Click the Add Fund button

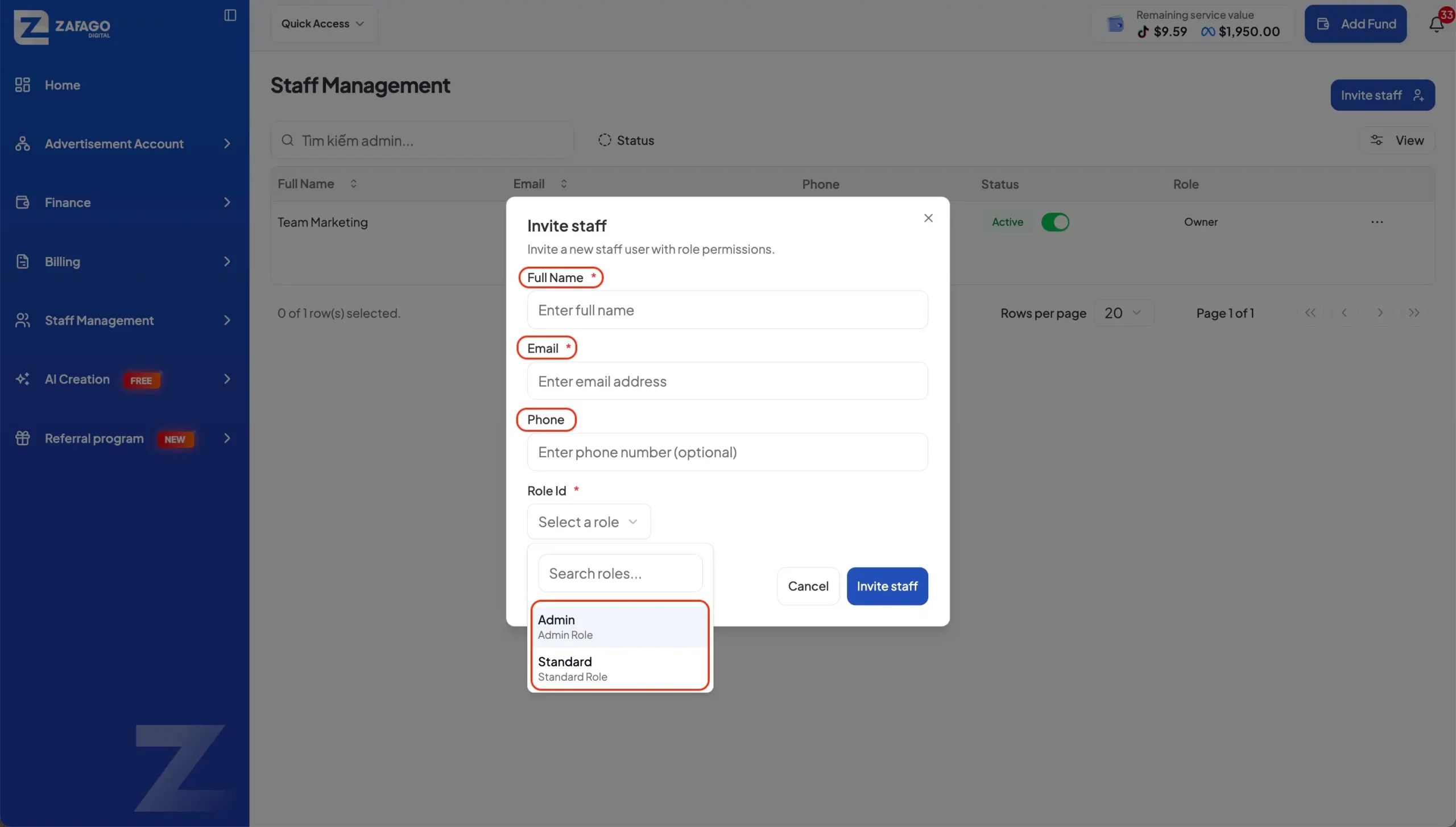click(x=1355, y=24)
